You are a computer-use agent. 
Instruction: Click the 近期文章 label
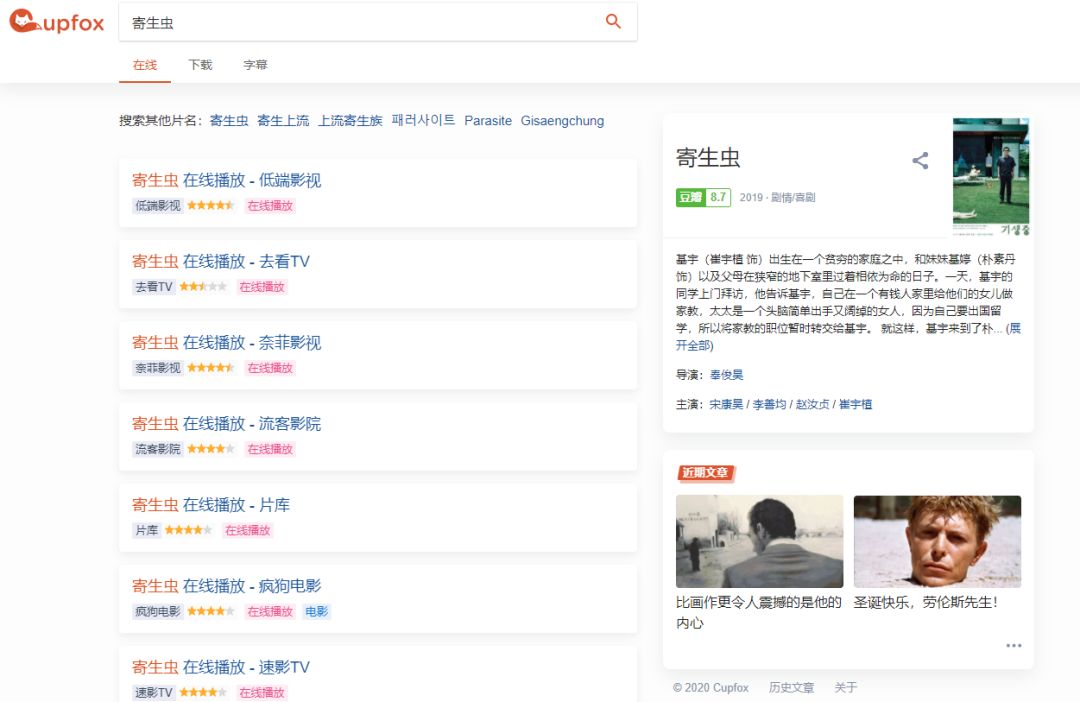click(706, 473)
